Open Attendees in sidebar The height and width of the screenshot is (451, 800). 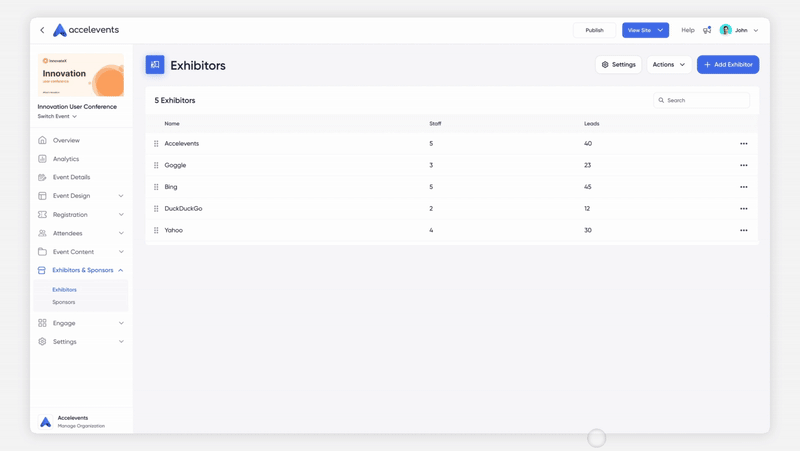[67, 233]
